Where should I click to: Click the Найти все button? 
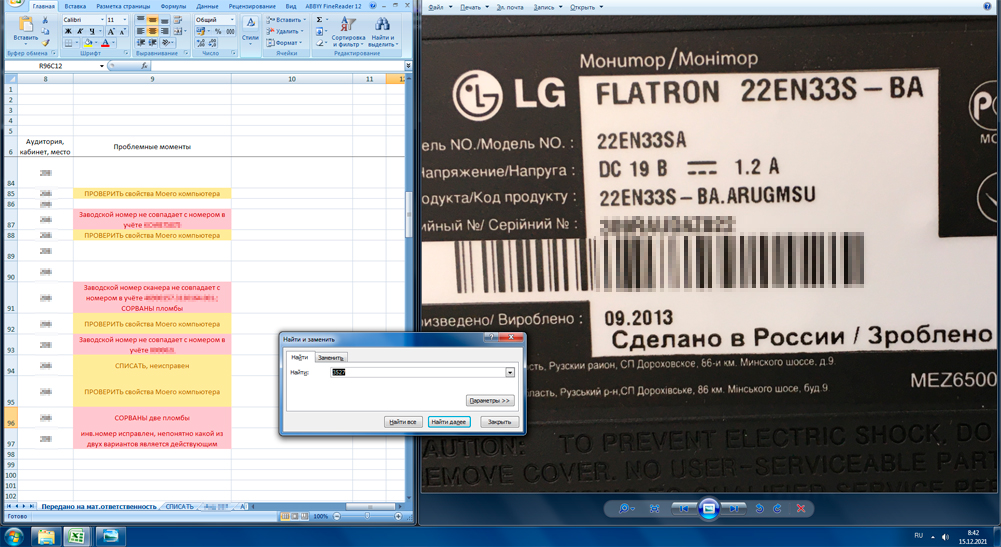(403, 422)
